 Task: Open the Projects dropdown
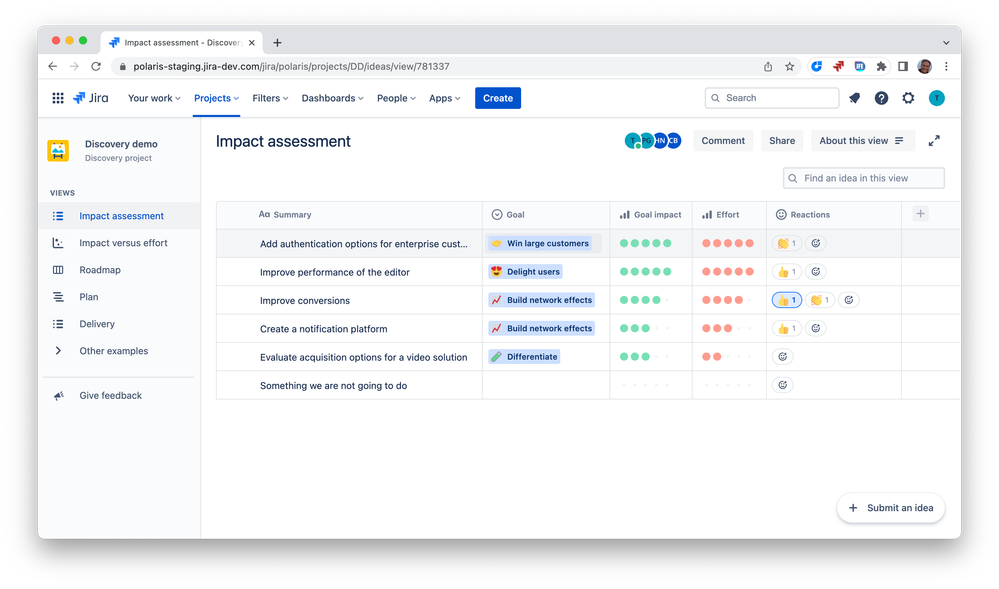point(217,98)
